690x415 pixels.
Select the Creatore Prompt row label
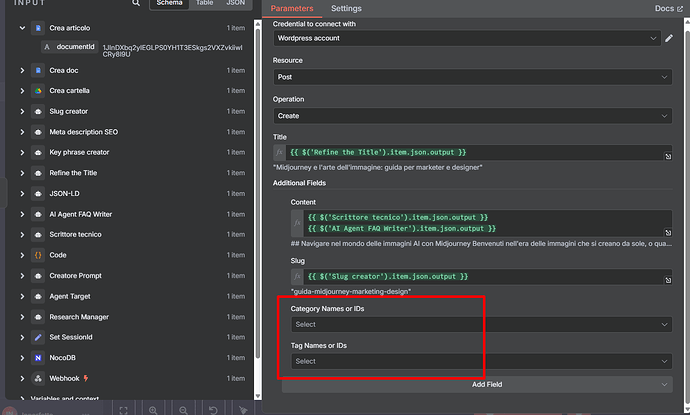pyautogui.click(x=75, y=276)
